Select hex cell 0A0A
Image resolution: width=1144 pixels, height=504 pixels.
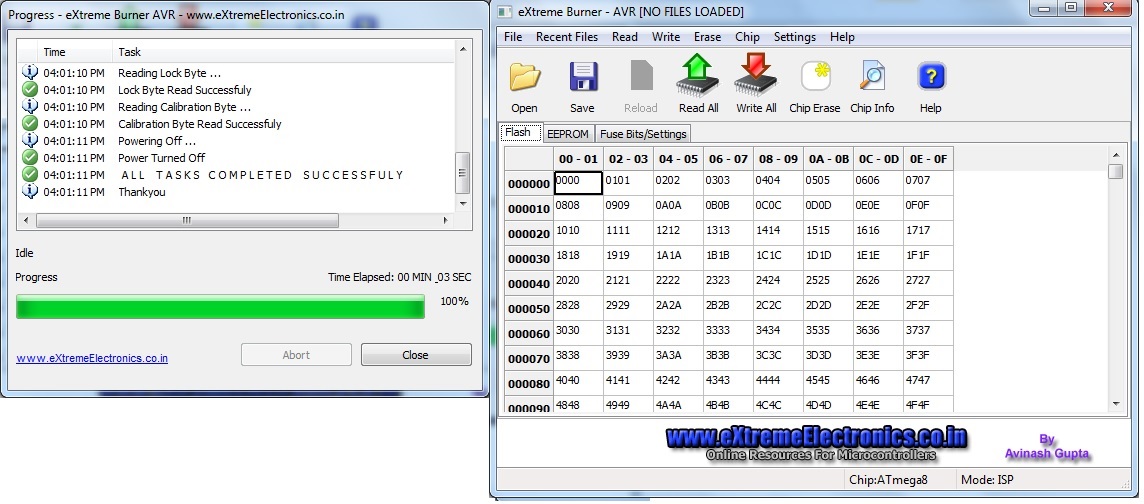click(678, 208)
